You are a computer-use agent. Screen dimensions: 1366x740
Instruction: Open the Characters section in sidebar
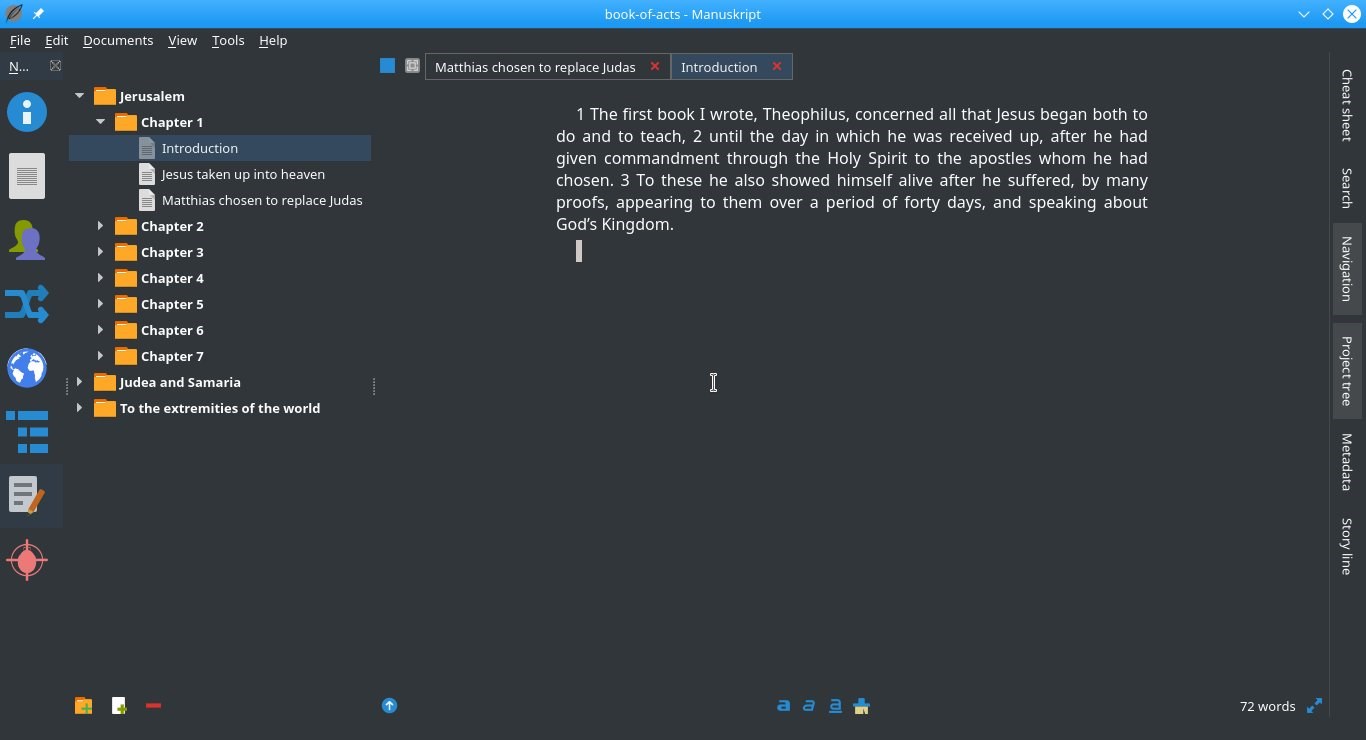(27, 240)
